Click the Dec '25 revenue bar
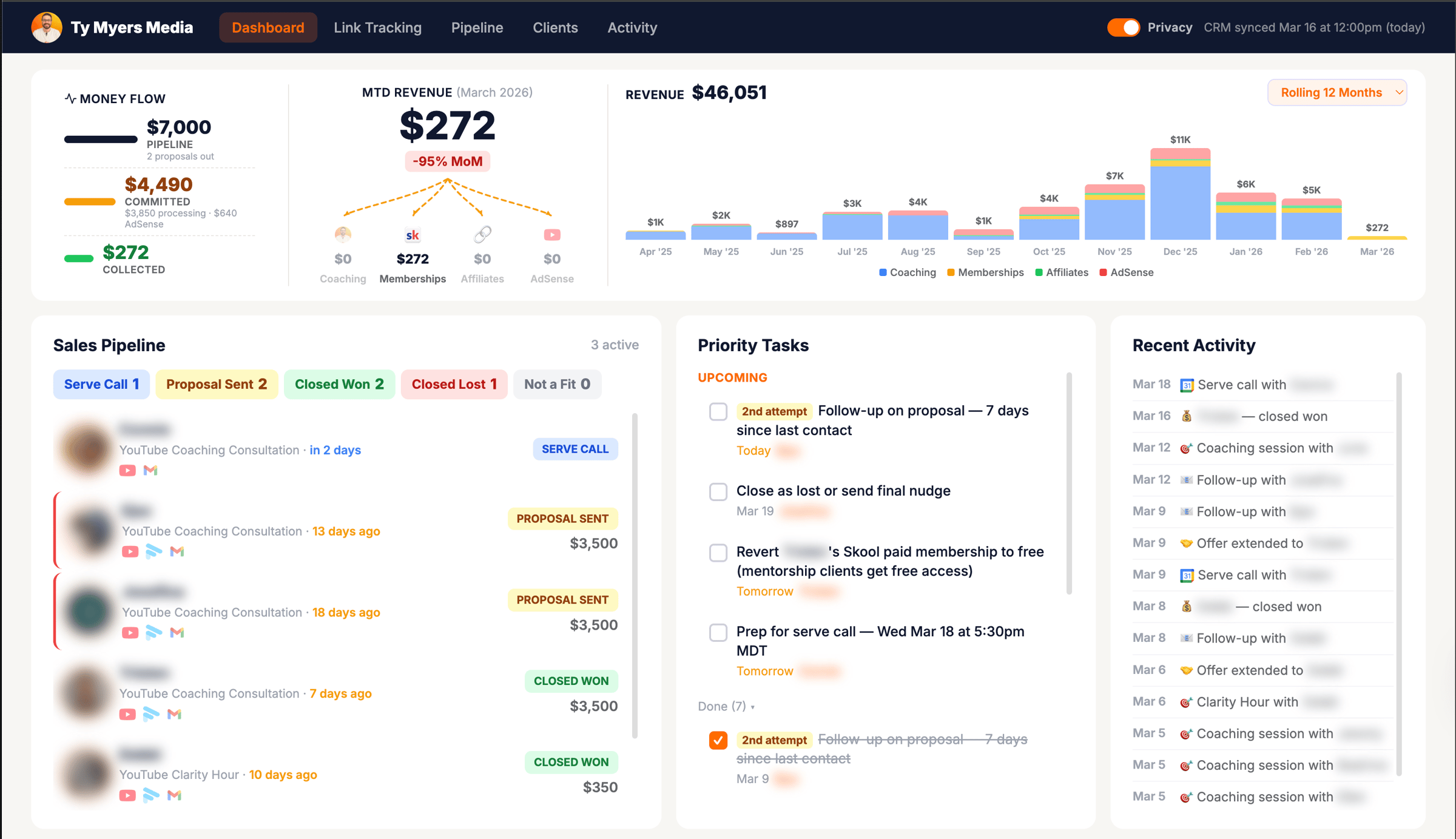This screenshot has width=1456, height=839. (1180, 194)
